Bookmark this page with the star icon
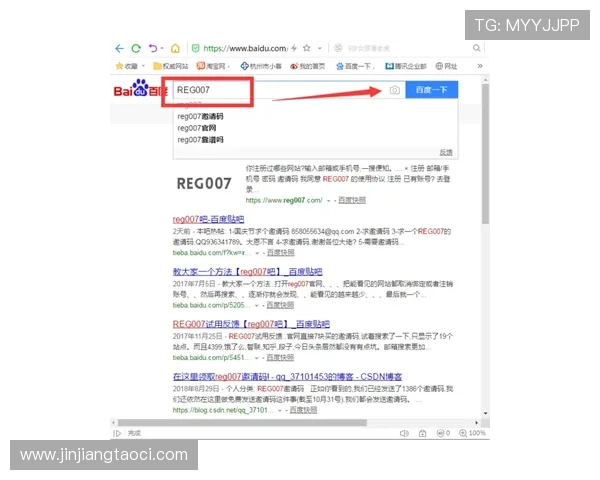Image resolution: width=600 pixels, height=480 pixels. tap(307, 48)
